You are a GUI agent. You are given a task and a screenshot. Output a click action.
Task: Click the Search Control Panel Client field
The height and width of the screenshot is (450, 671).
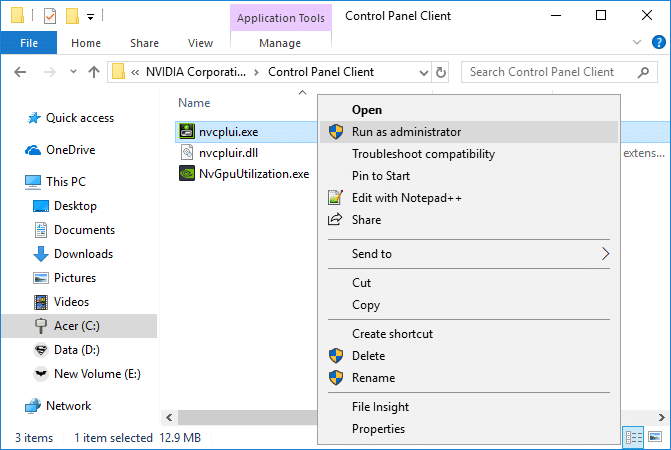[x=548, y=72]
